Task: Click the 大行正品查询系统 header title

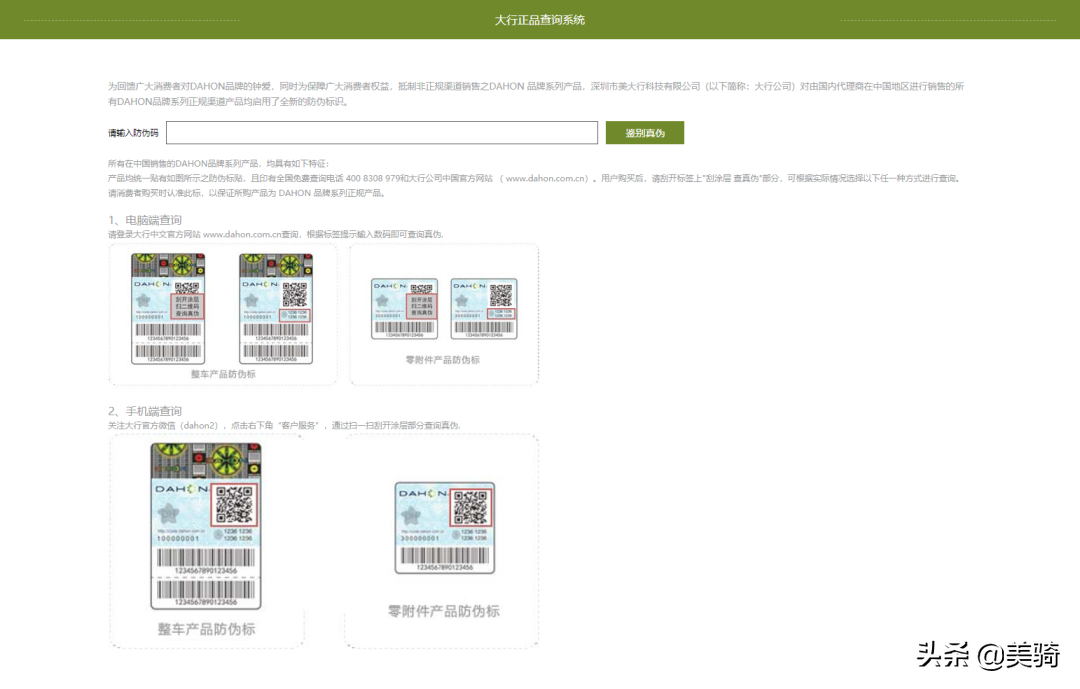Action: [540, 20]
